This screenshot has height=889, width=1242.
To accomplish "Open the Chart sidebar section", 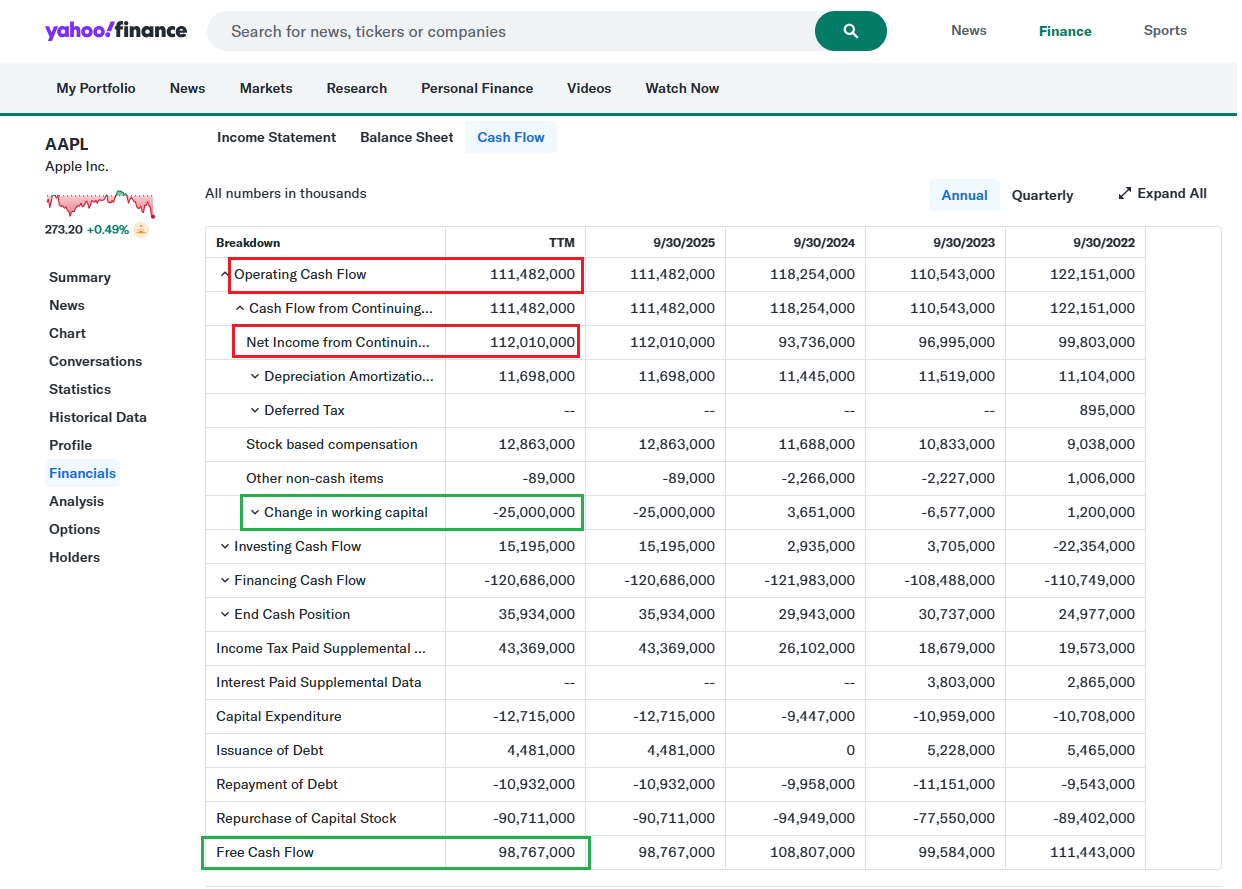I will (67, 333).
